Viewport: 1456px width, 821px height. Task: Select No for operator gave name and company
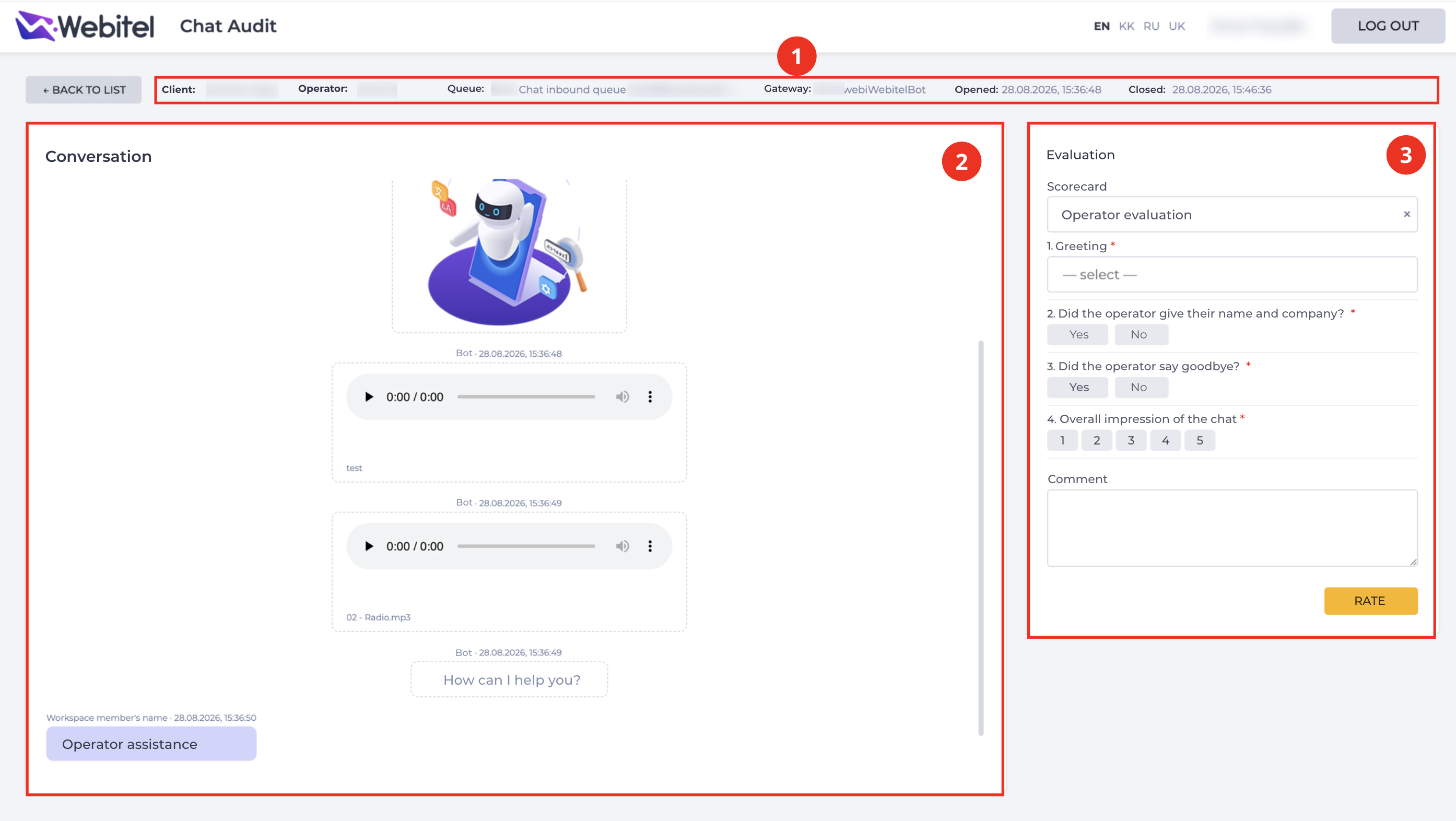tap(1141, 335)
